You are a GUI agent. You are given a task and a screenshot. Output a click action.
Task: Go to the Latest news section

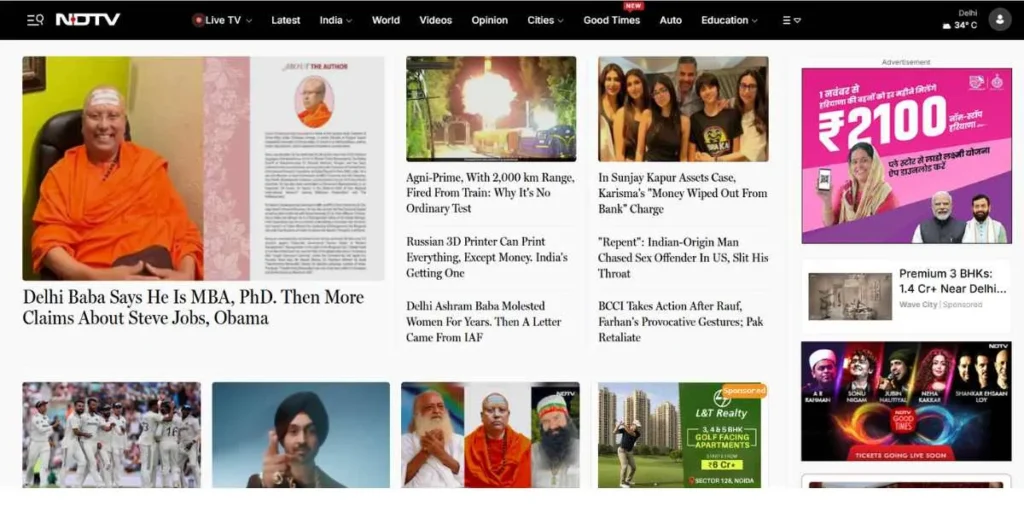285,20
